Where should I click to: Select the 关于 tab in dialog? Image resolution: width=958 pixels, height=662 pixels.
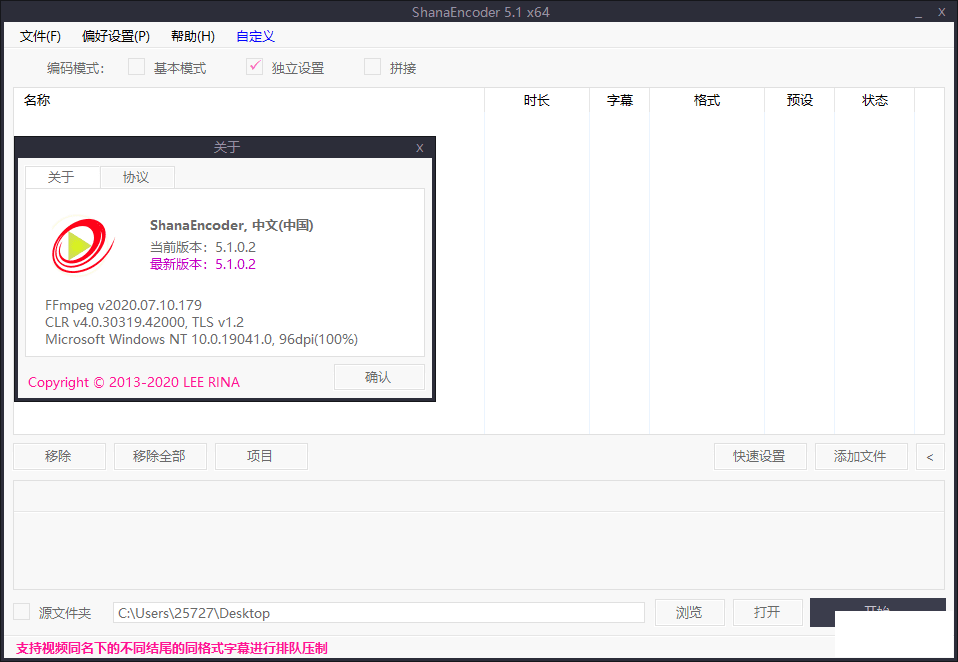[62, 177]
